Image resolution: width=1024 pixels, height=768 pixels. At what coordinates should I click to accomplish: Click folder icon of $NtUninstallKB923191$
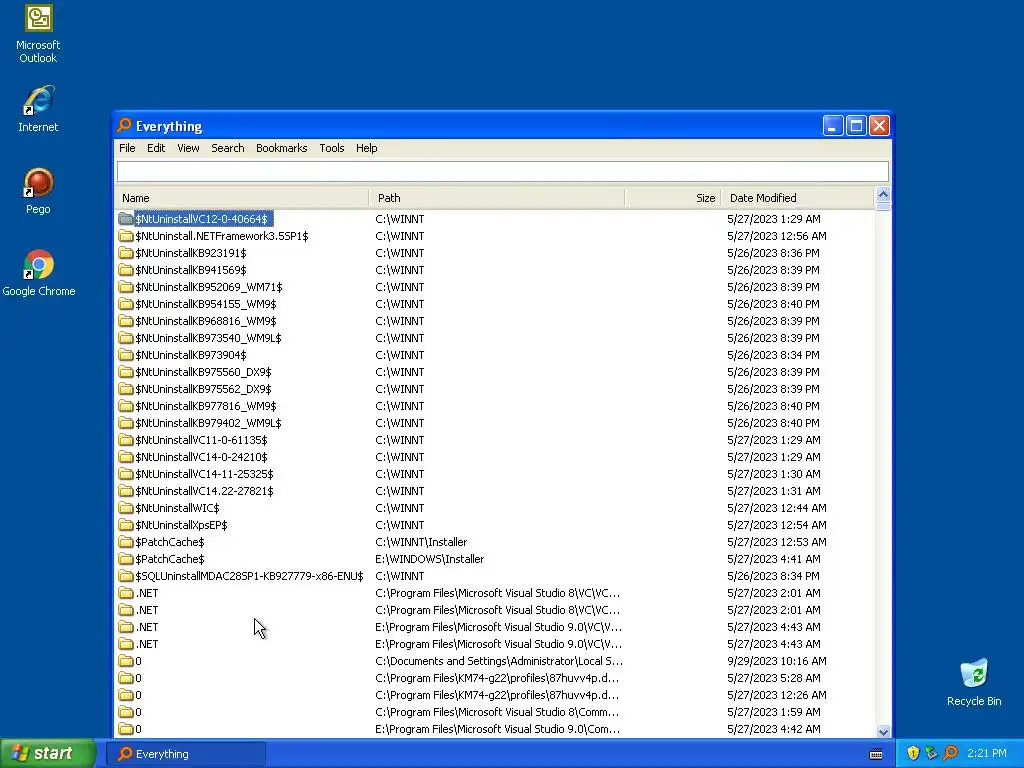pos(125,253)
